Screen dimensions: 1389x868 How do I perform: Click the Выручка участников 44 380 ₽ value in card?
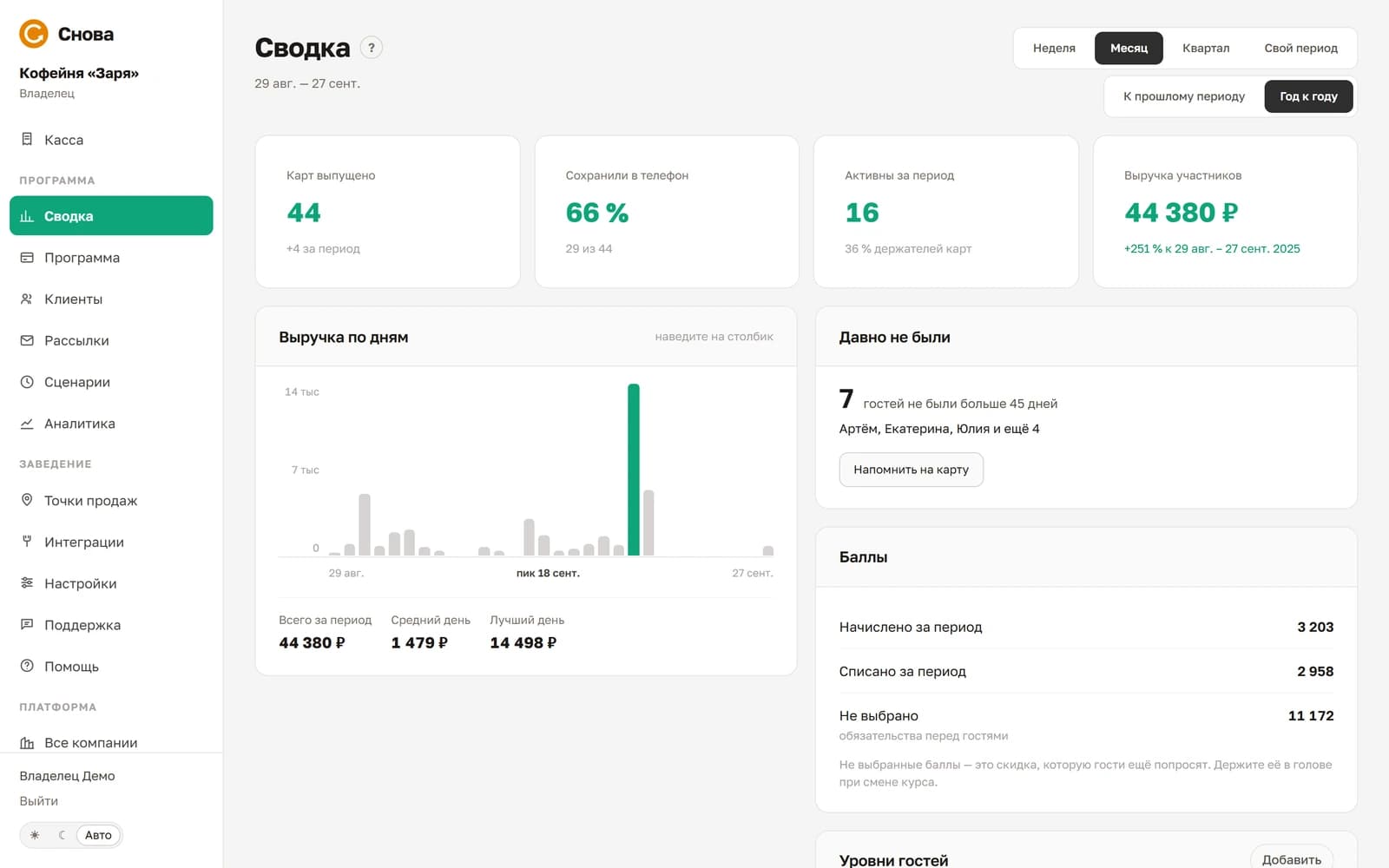click(1181, 213)
